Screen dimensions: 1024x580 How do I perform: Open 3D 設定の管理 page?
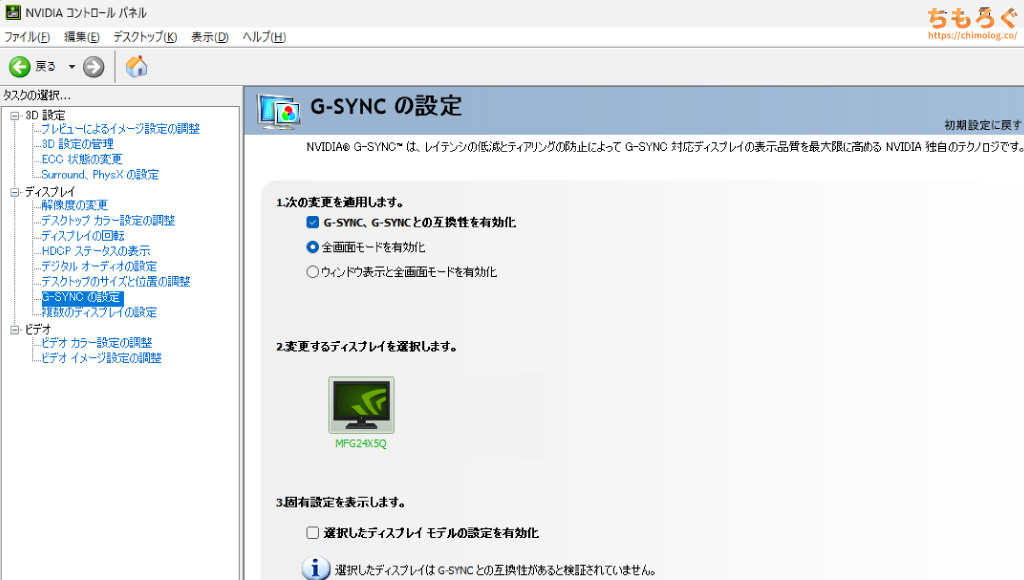(x=78, y=144)
